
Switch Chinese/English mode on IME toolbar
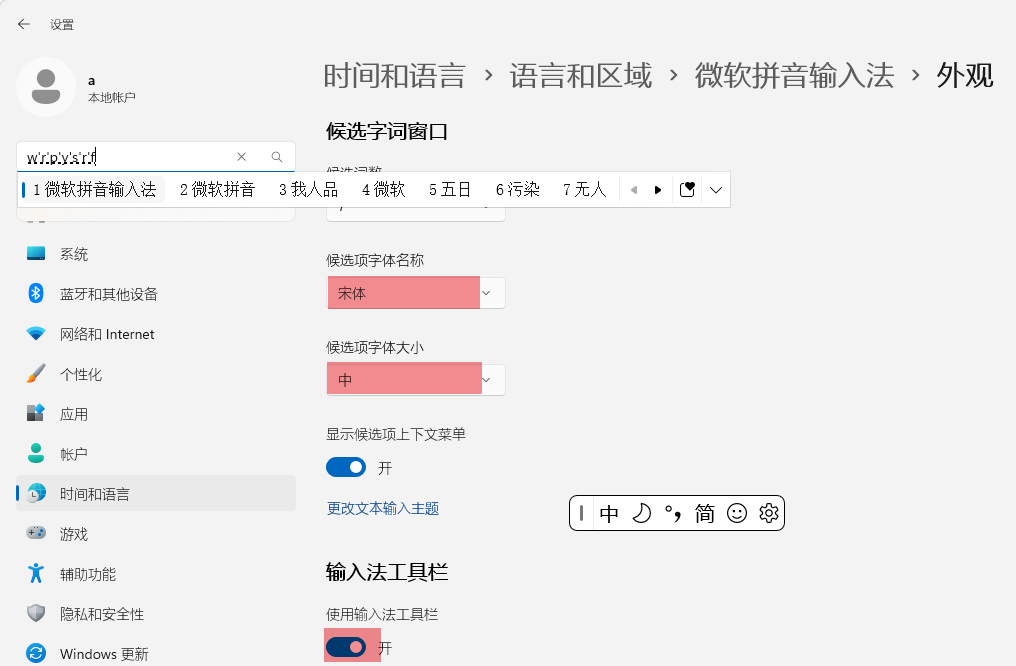(x=609, y=514)
